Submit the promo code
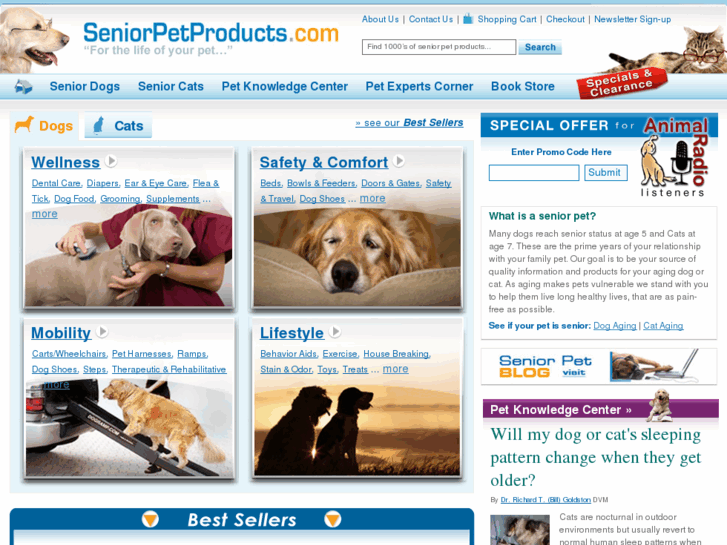Image resolution: width=727 pixels, height=545 pixels. click(606, 173)
